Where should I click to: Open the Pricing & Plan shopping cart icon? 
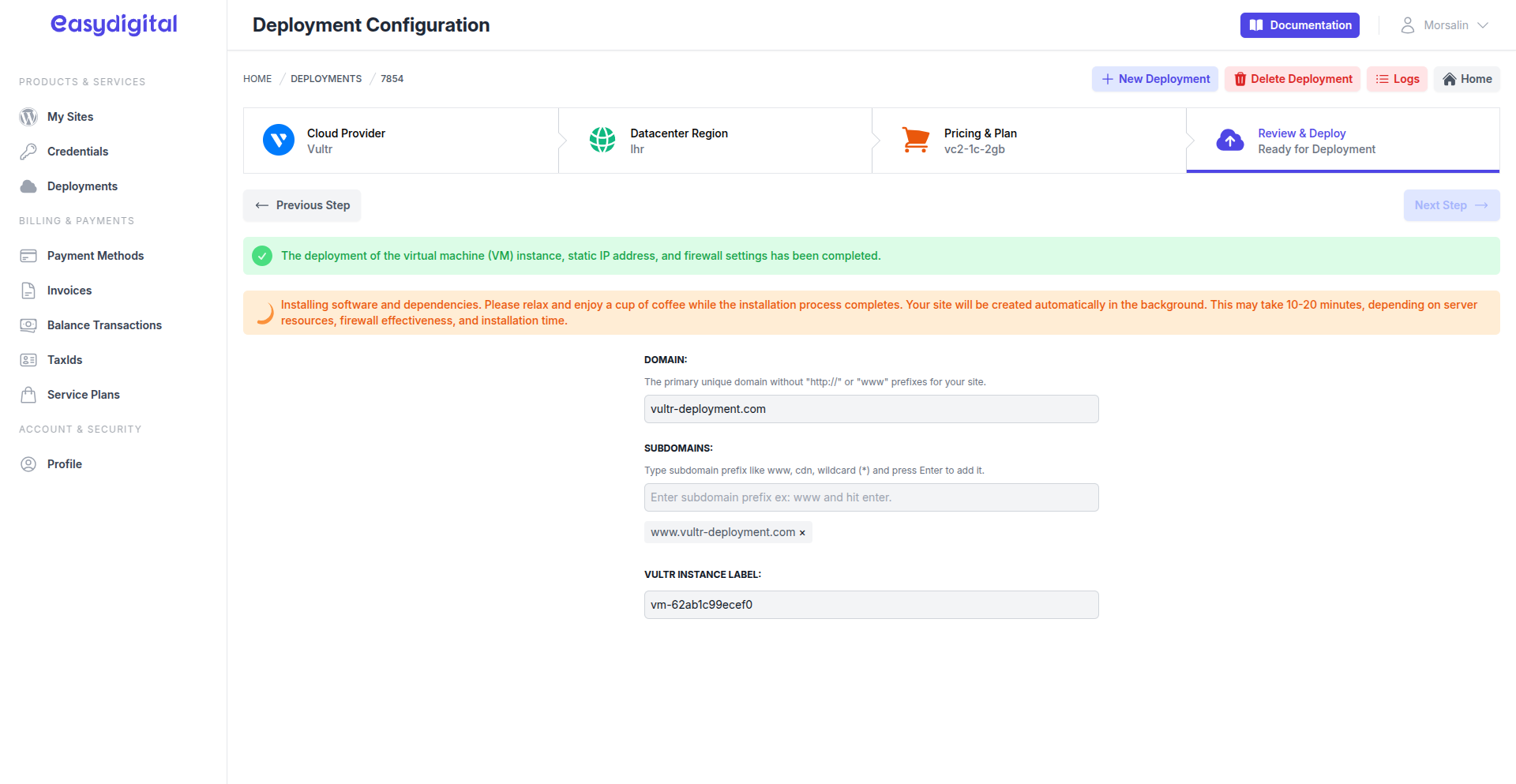916,140
